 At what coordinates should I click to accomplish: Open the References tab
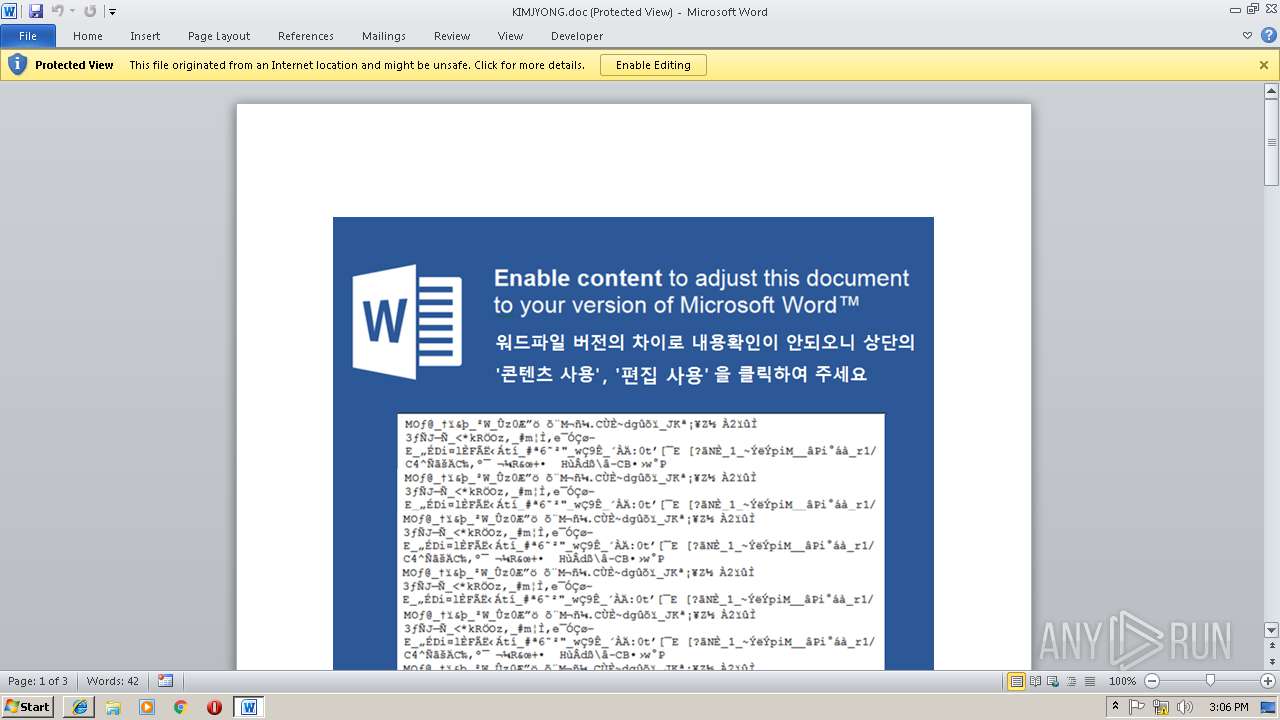tap(306, 36)
